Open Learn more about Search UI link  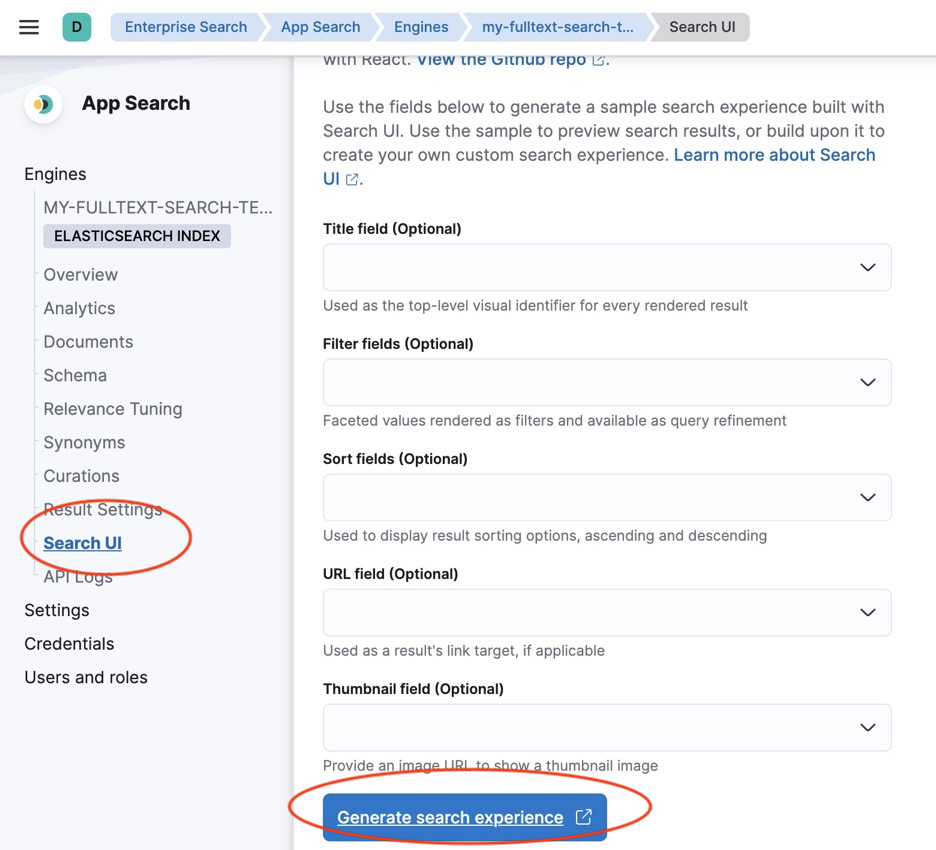[x=774, y=155]
